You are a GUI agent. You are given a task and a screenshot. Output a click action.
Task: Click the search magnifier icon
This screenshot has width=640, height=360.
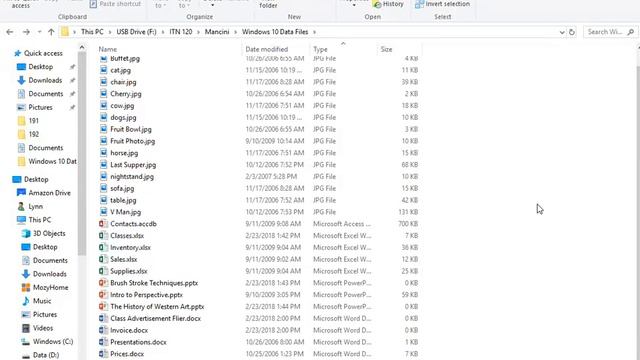(x=631, y=32)
